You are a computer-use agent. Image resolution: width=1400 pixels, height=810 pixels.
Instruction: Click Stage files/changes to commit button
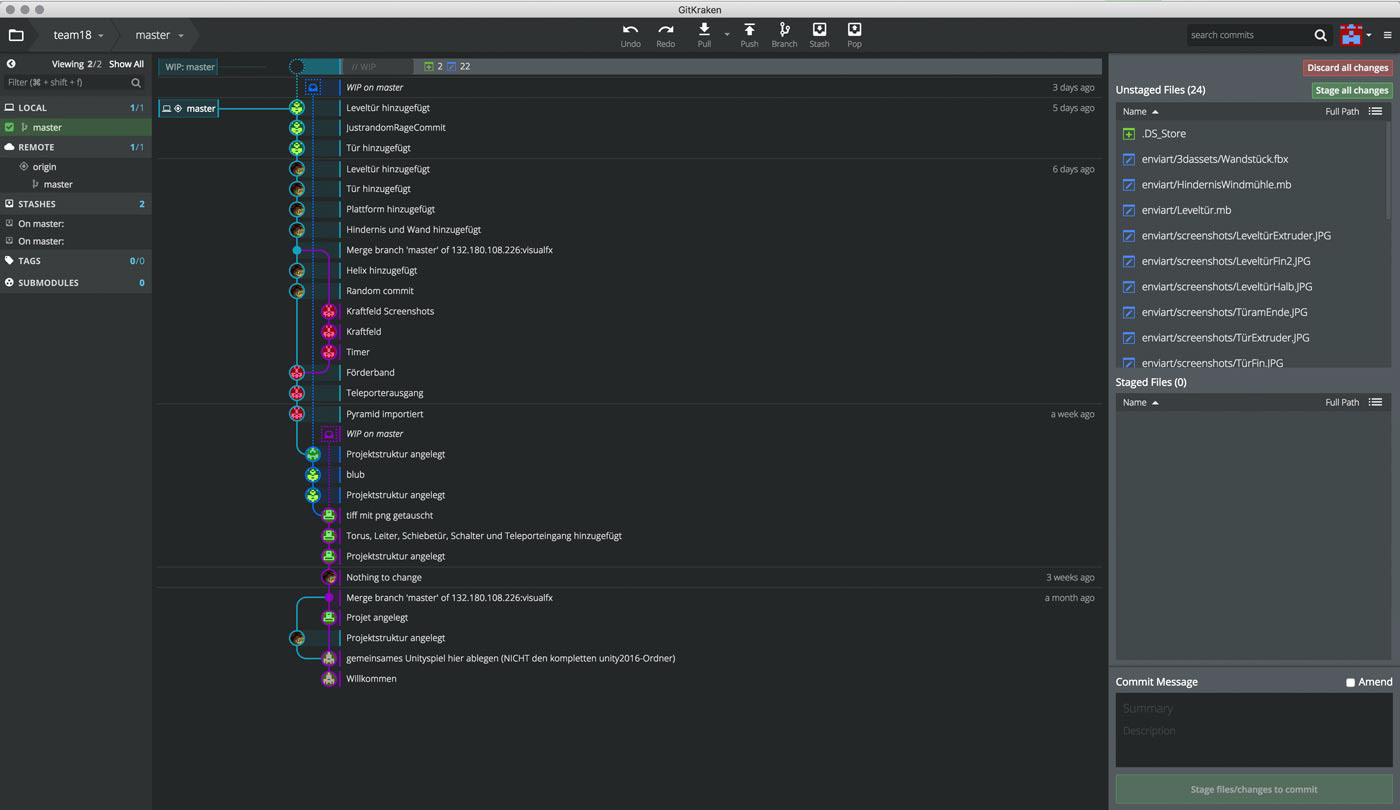pos(1253,789)
